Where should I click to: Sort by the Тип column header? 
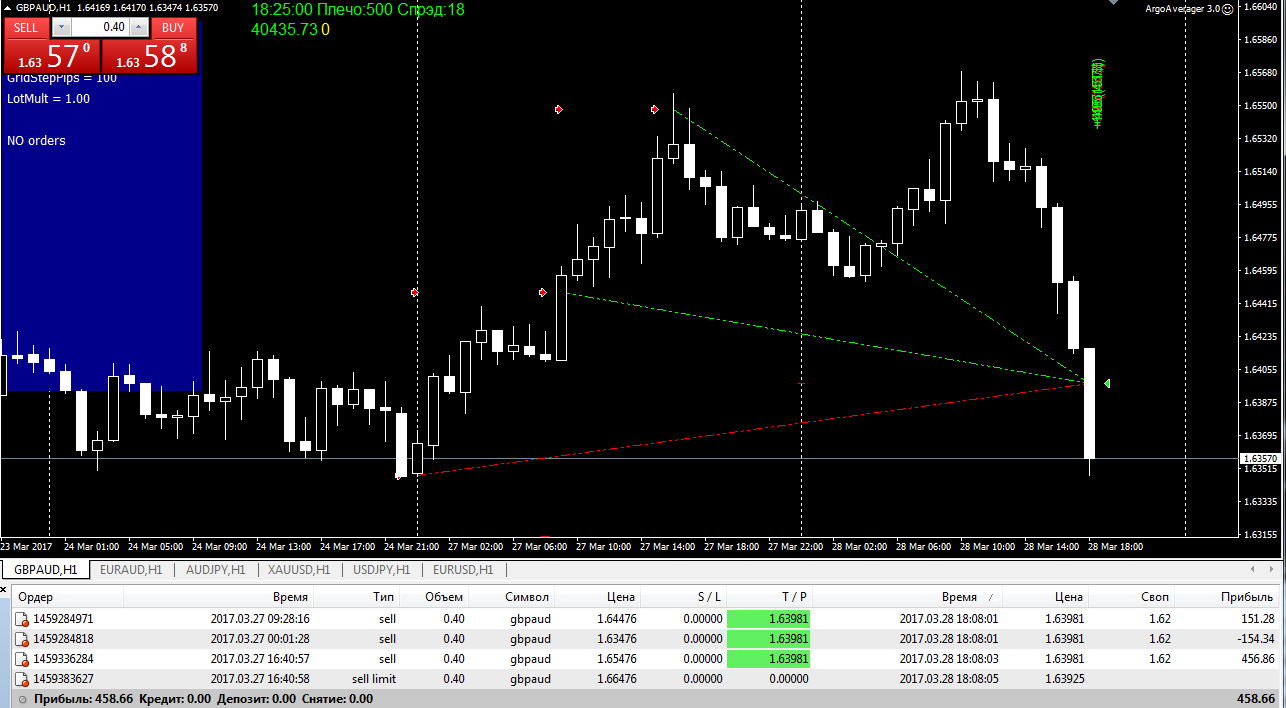(x=357, y=597)
